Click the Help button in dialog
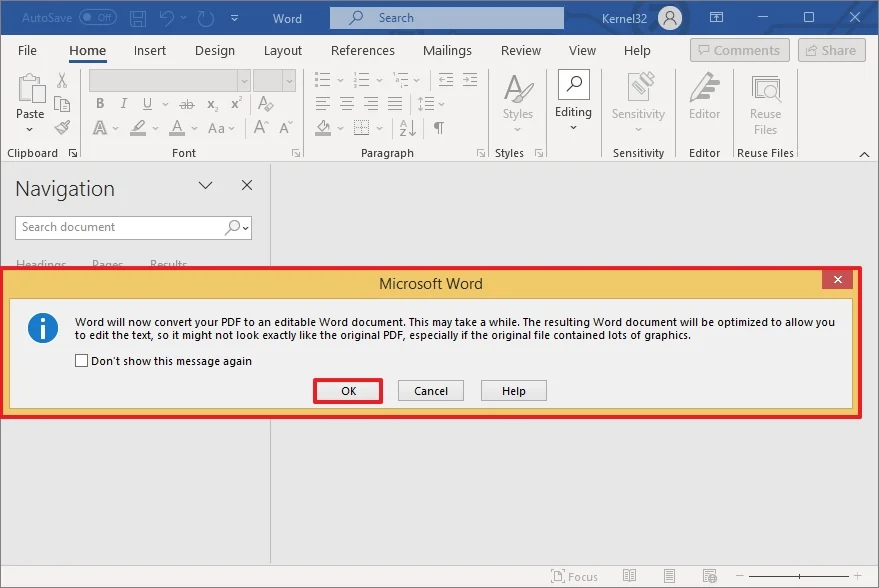Image resolution: width=879 pixels, height=588 pixels. (513, 391)
